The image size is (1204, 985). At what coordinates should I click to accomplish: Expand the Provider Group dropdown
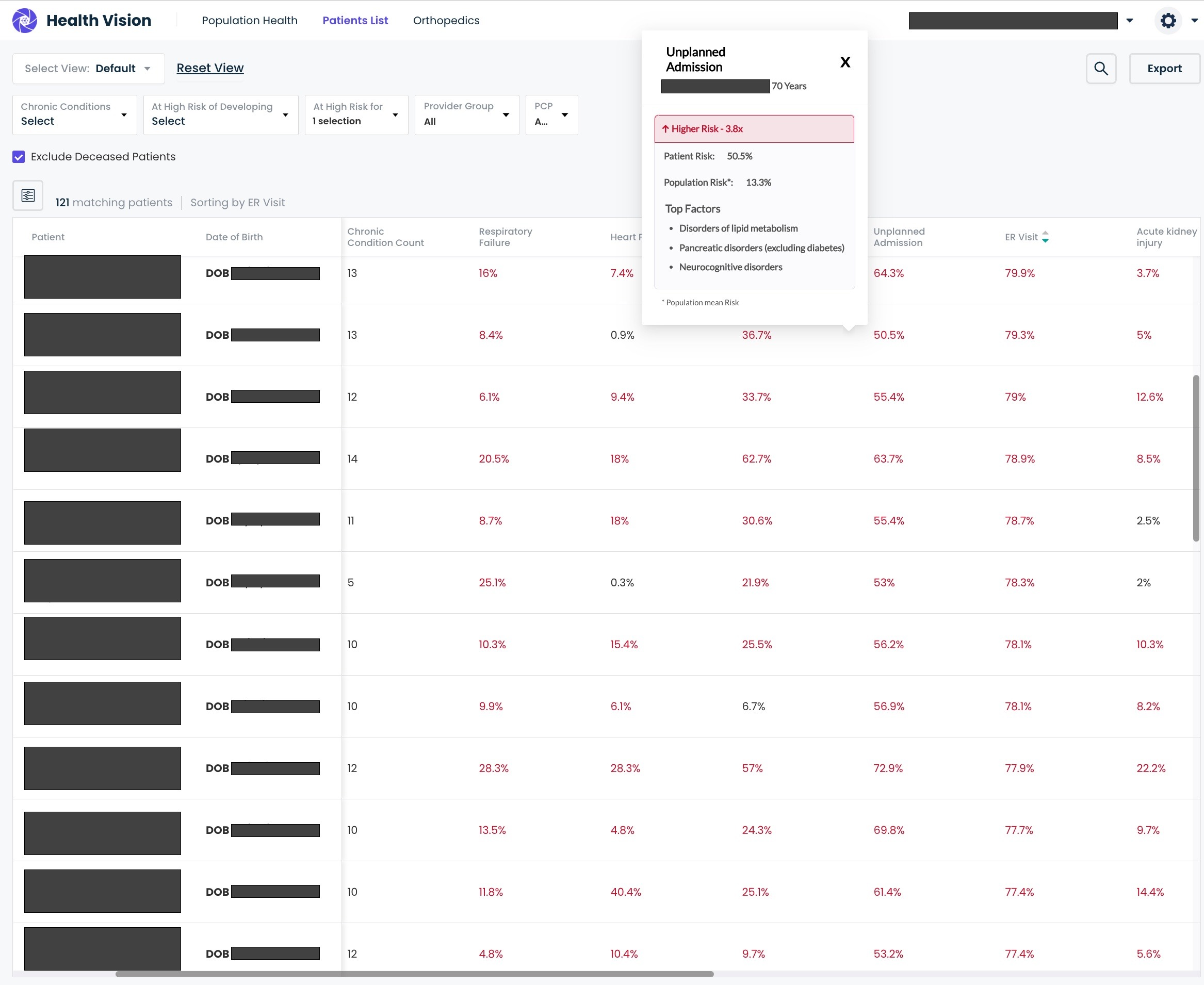[467, 114]
